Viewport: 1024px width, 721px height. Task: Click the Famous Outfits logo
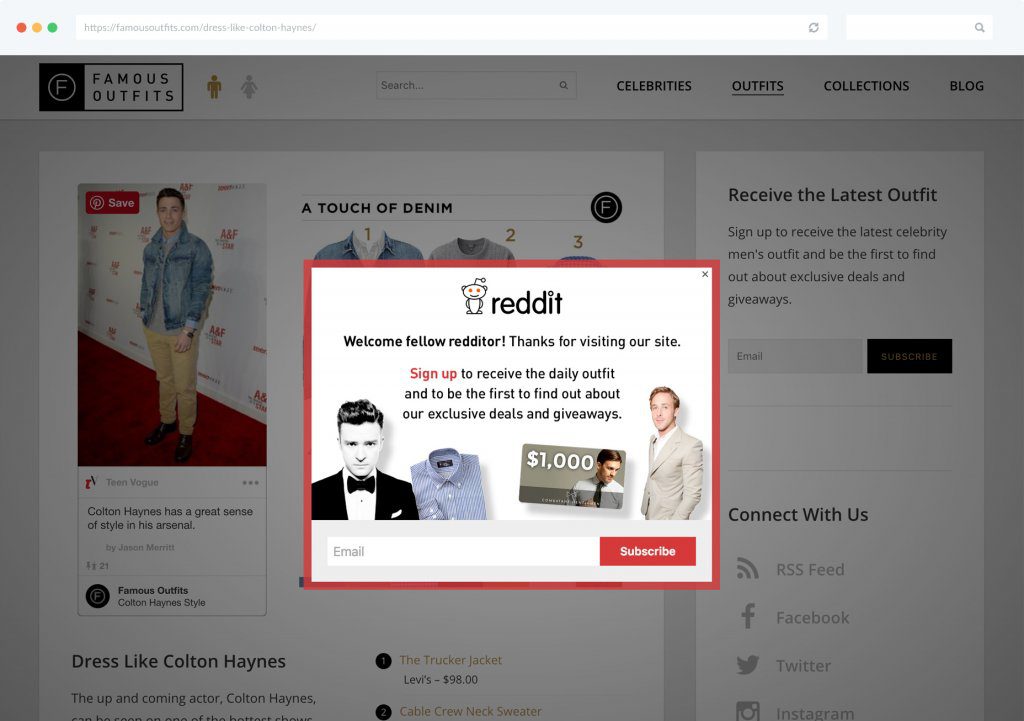point(110,87)
